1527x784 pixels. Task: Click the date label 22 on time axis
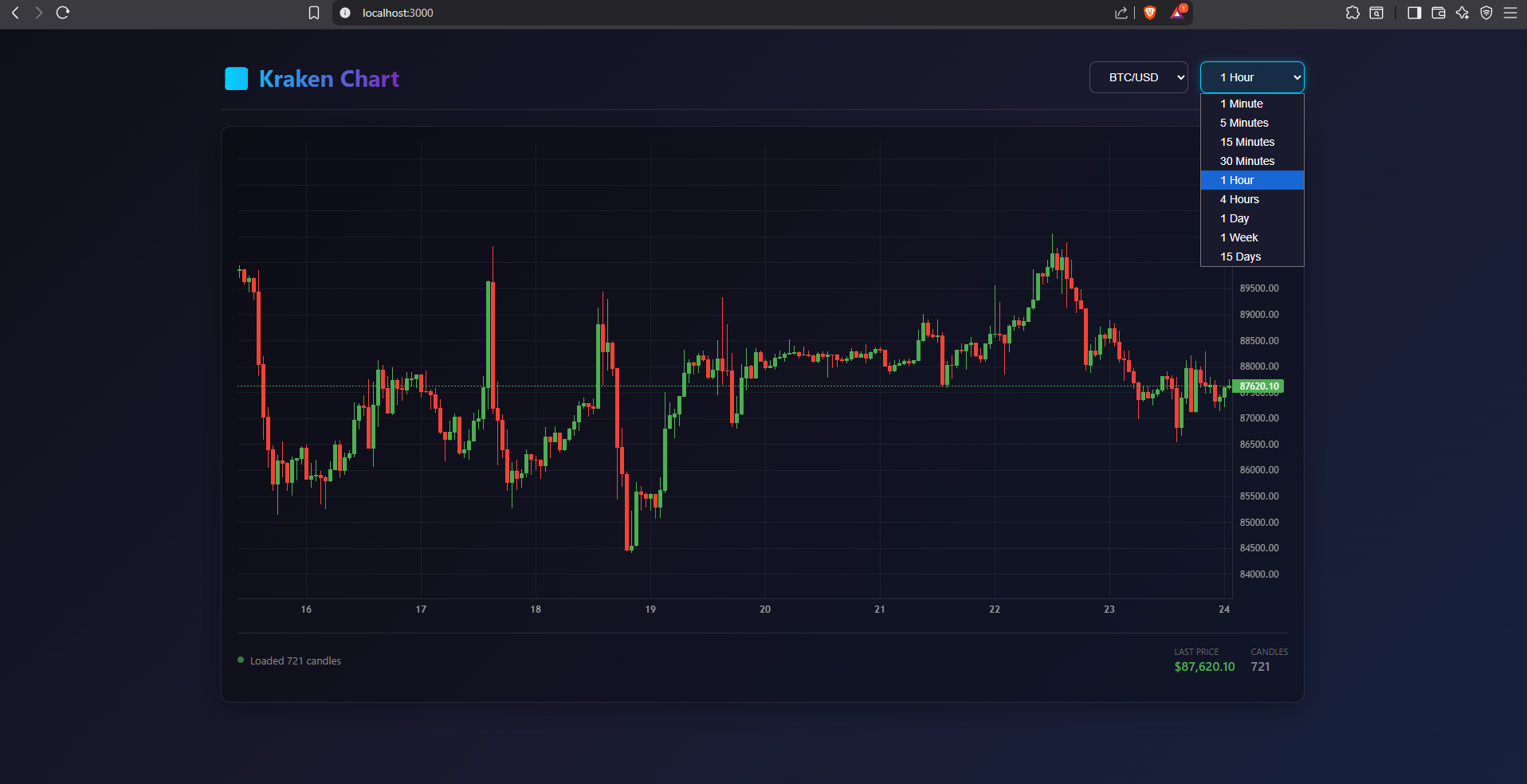995,610
